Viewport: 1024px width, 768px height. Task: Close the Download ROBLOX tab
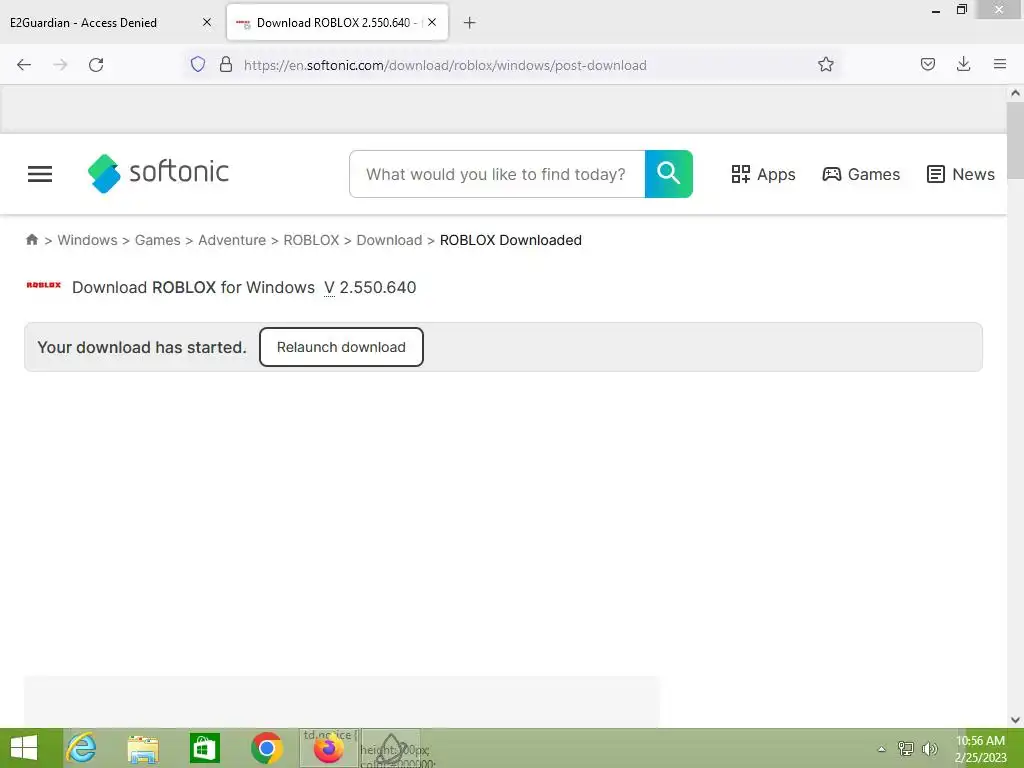pyautogui.click(x=432, y=22)
